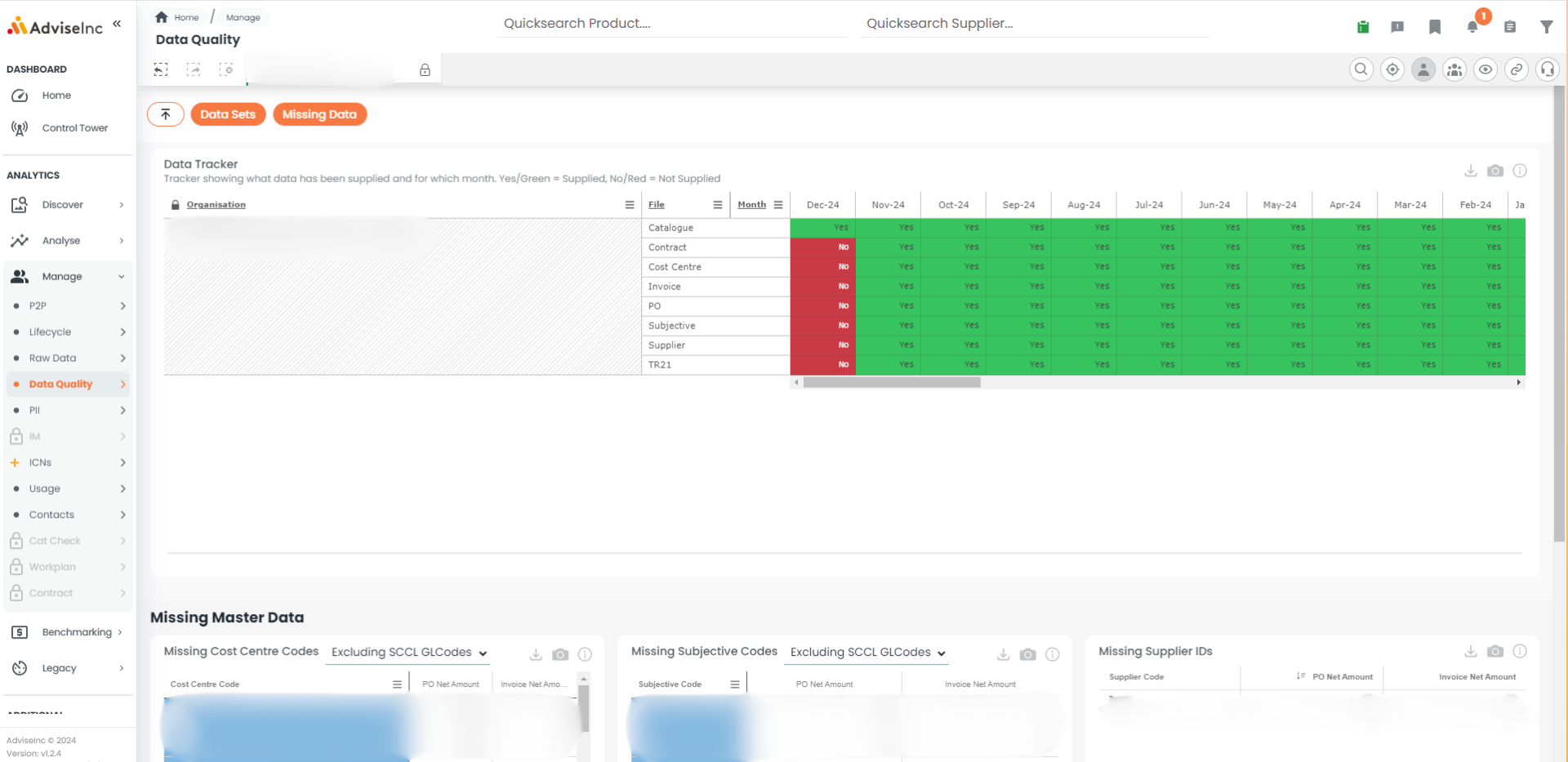Viewport: 1568px width, 762px height.
Task: Click the page vertical scrollbar thumb
Action: (1559, 314)
